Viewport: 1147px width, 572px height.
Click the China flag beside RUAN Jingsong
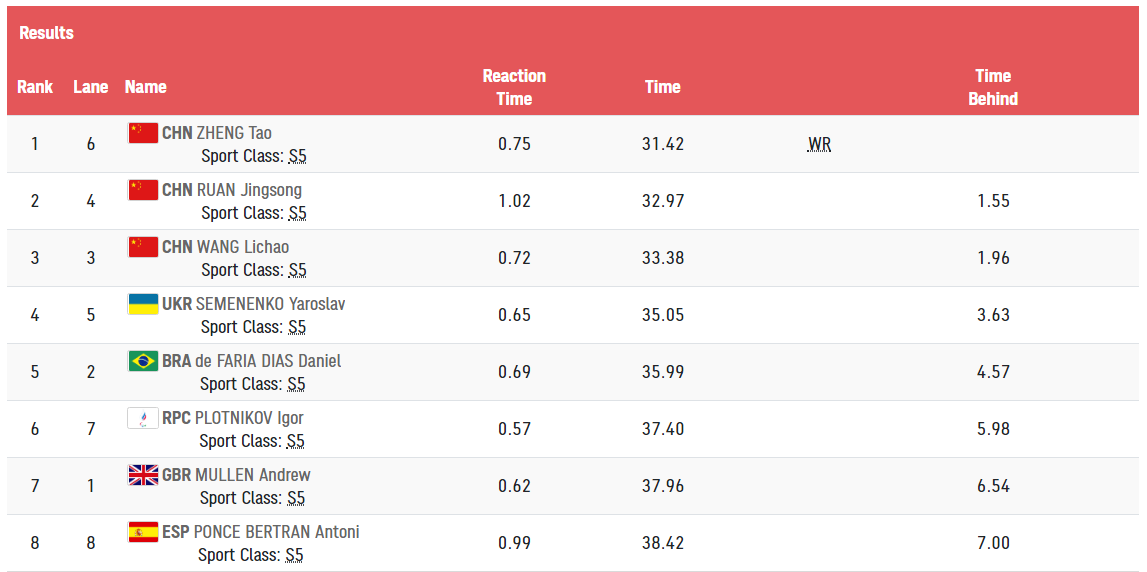(x=143, y=189)
